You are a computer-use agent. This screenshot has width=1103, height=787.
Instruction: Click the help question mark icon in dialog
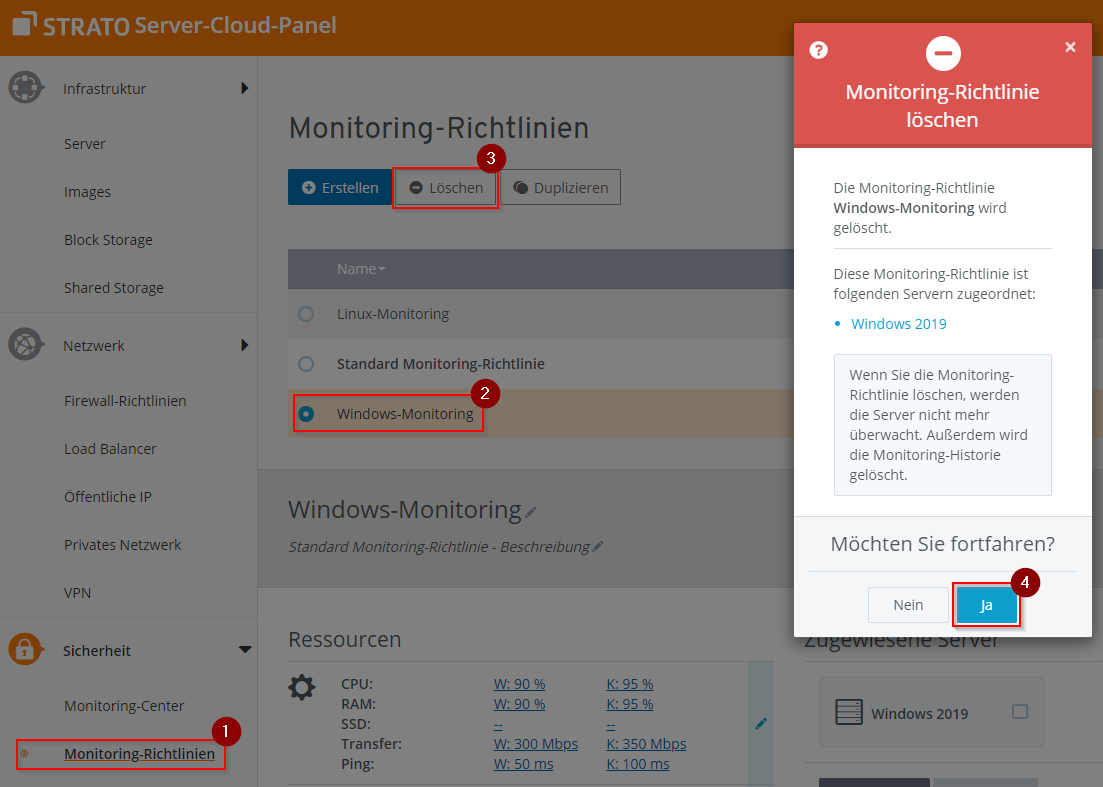(x=818, y=50)
